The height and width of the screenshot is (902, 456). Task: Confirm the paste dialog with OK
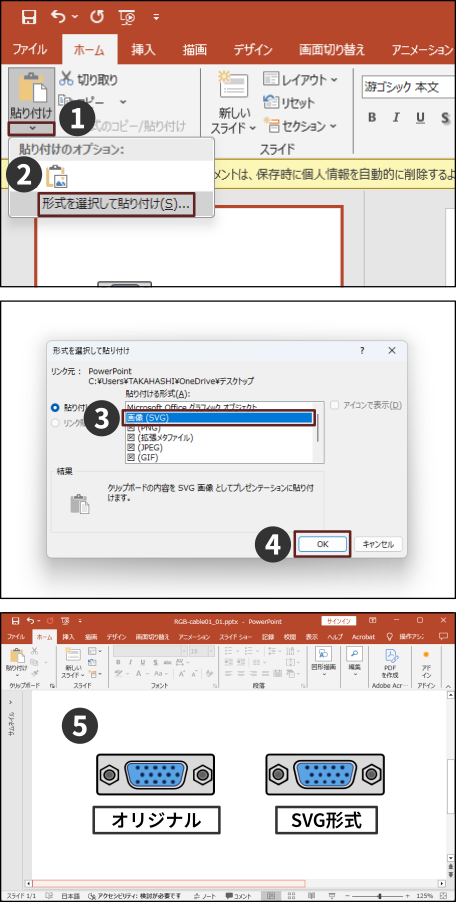coord(323,544)
